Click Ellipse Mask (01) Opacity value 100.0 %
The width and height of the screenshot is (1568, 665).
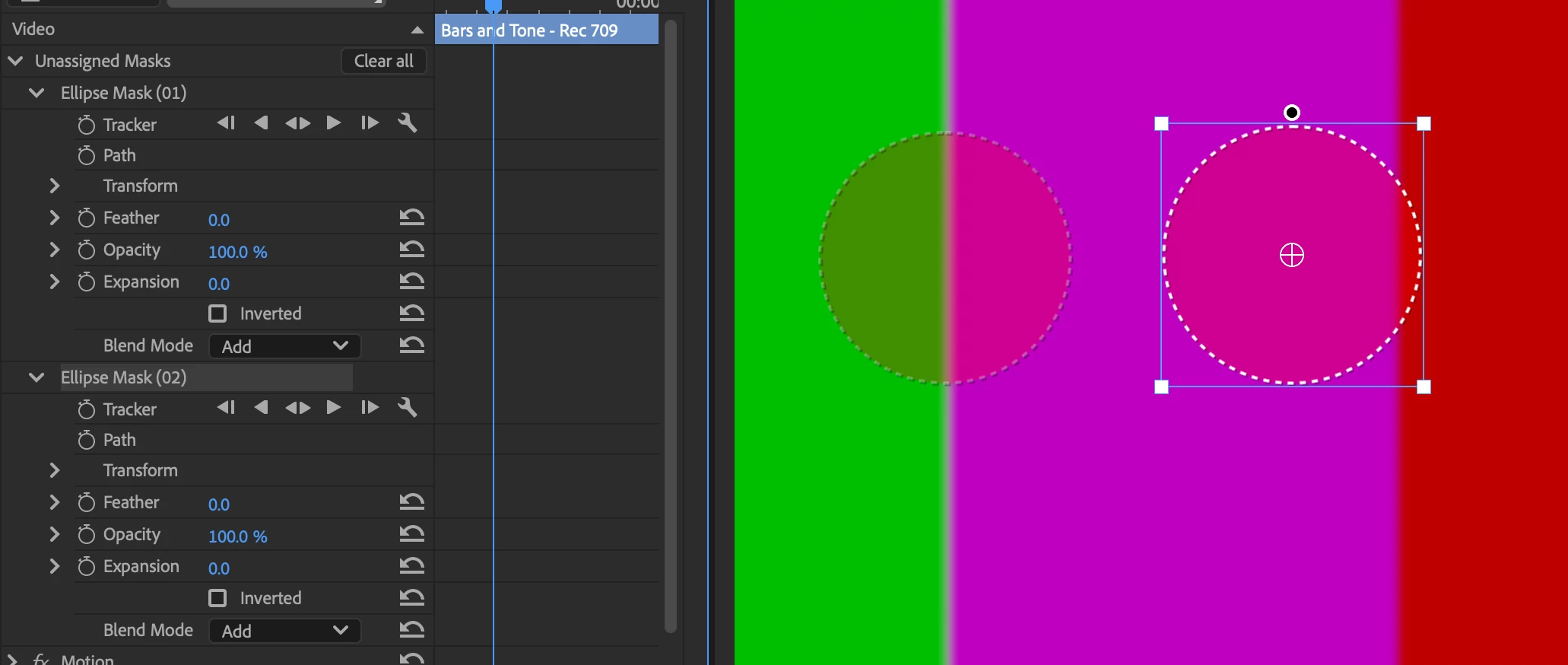point(238,252)
